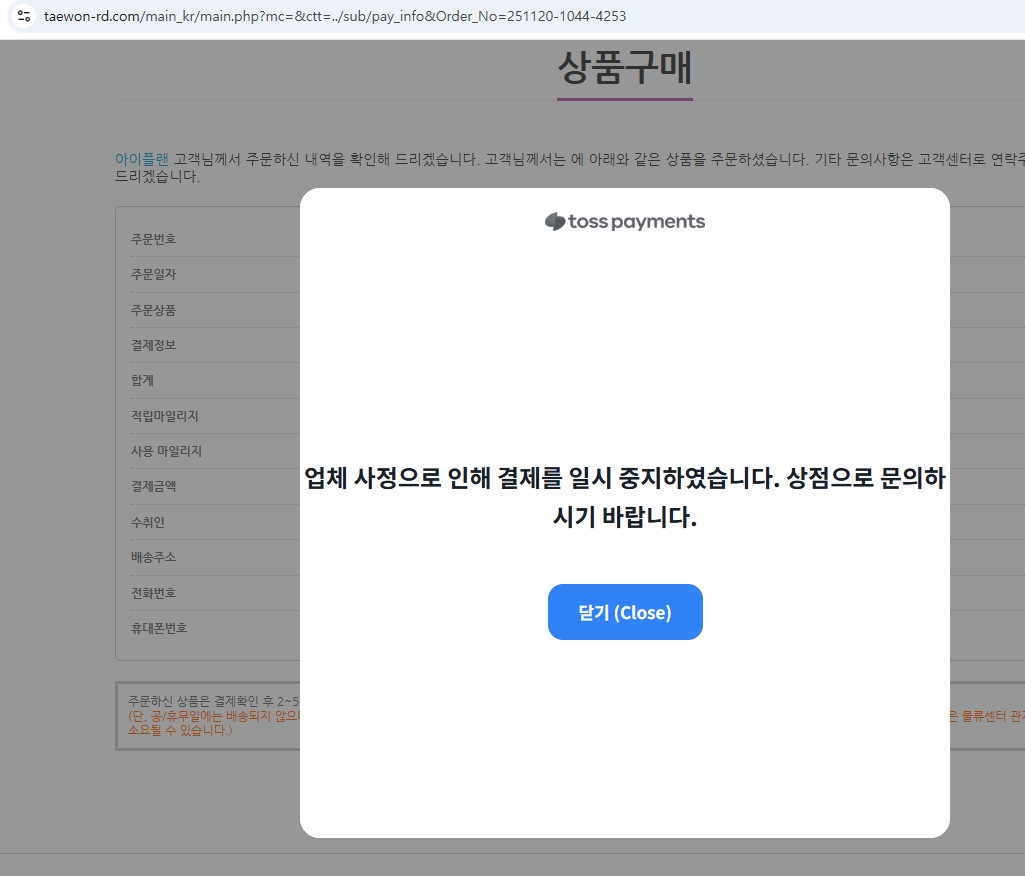Click the 상품구매 page heading

tap(625, 68)
